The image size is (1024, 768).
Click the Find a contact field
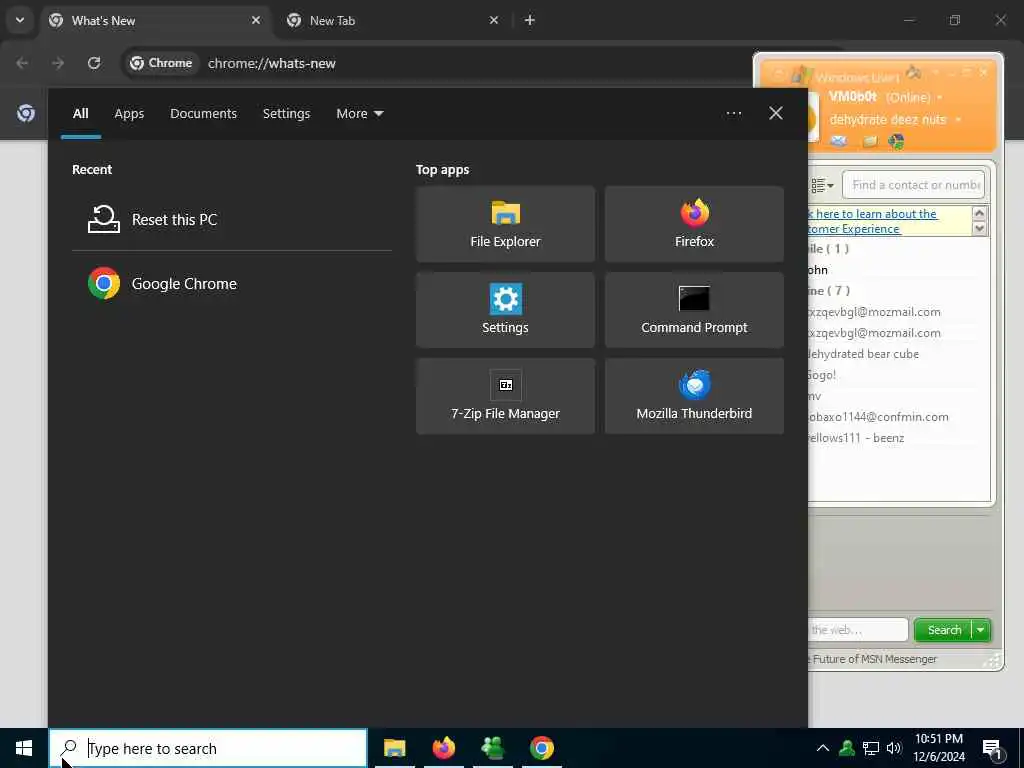[913, 185]
